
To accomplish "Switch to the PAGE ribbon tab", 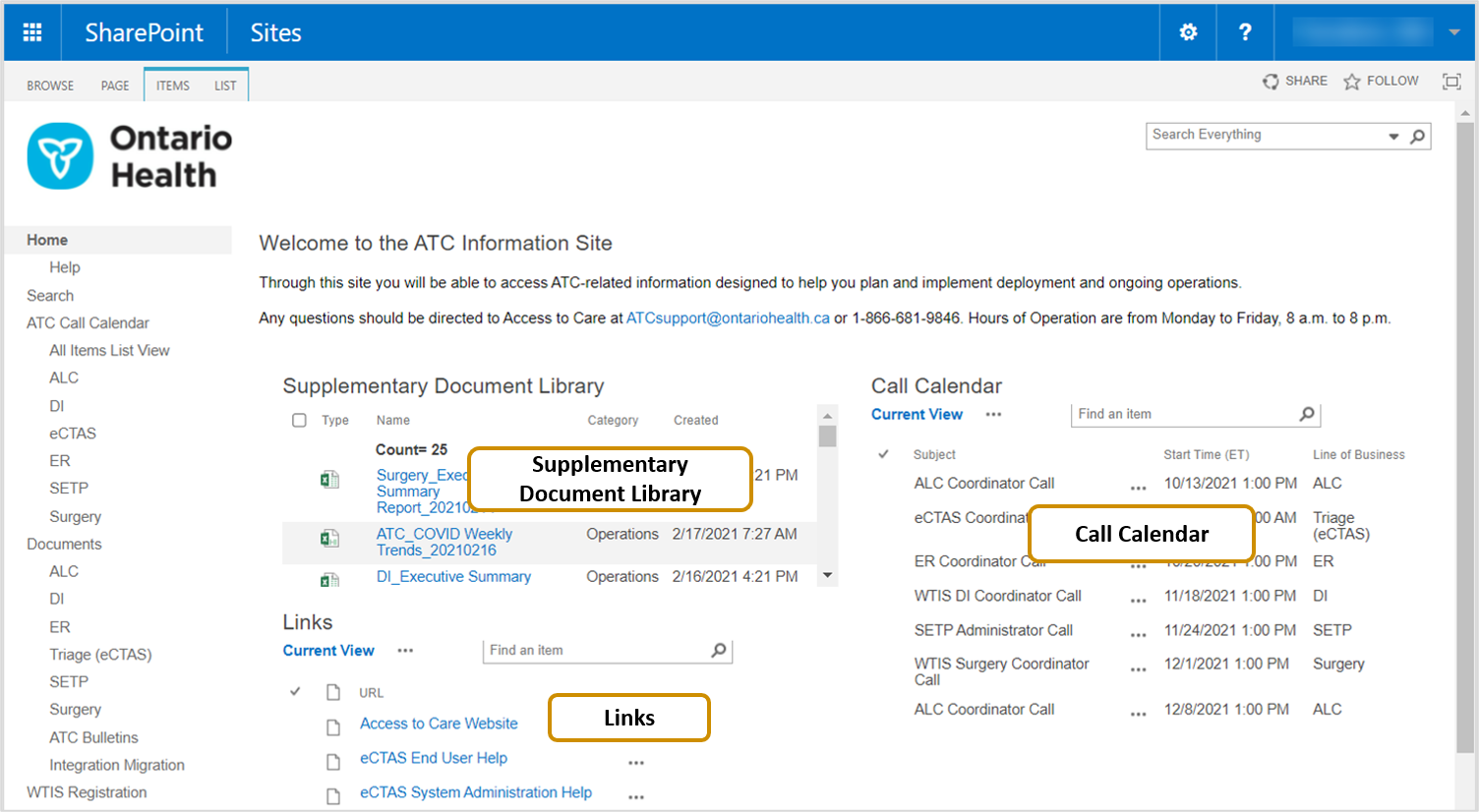I will click(x=115, y=86).
